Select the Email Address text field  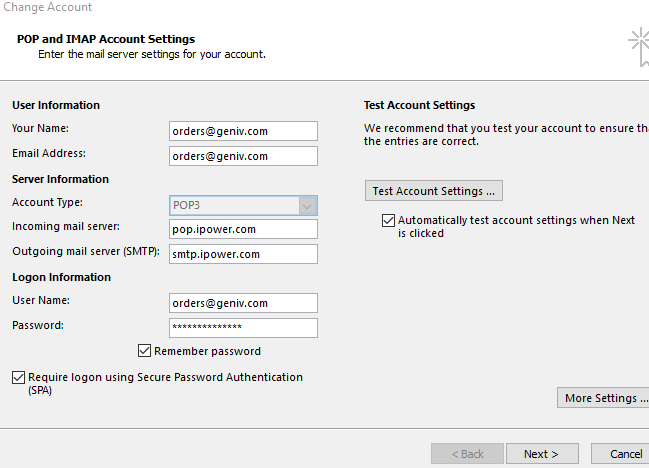tap(243, 156)
